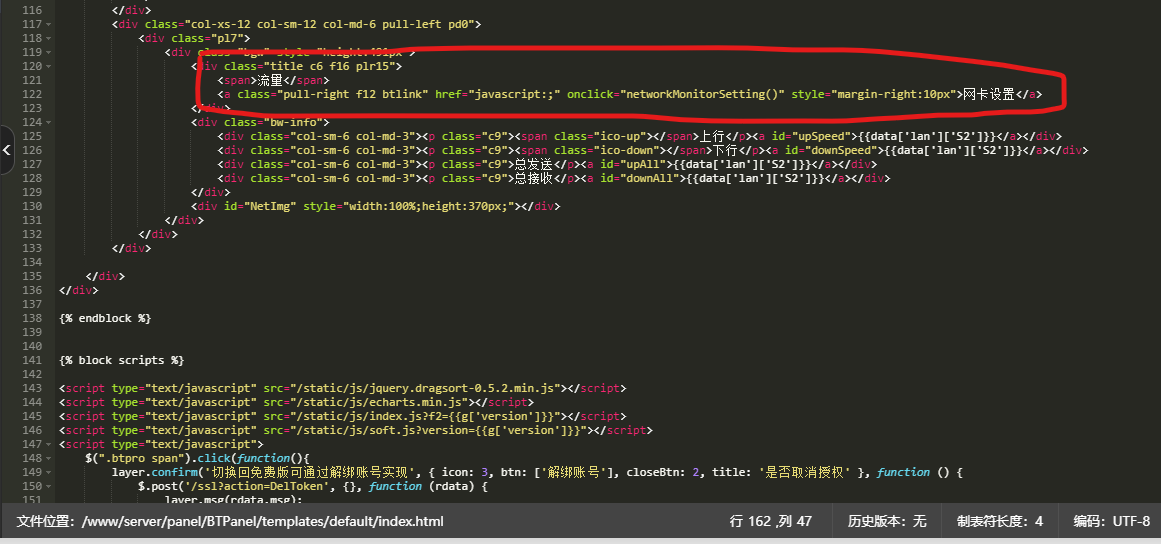The width and height of the screenshot is (1161, 544).
Task: Click the {% endblock %} text
Action: click(x=105, y=318)
